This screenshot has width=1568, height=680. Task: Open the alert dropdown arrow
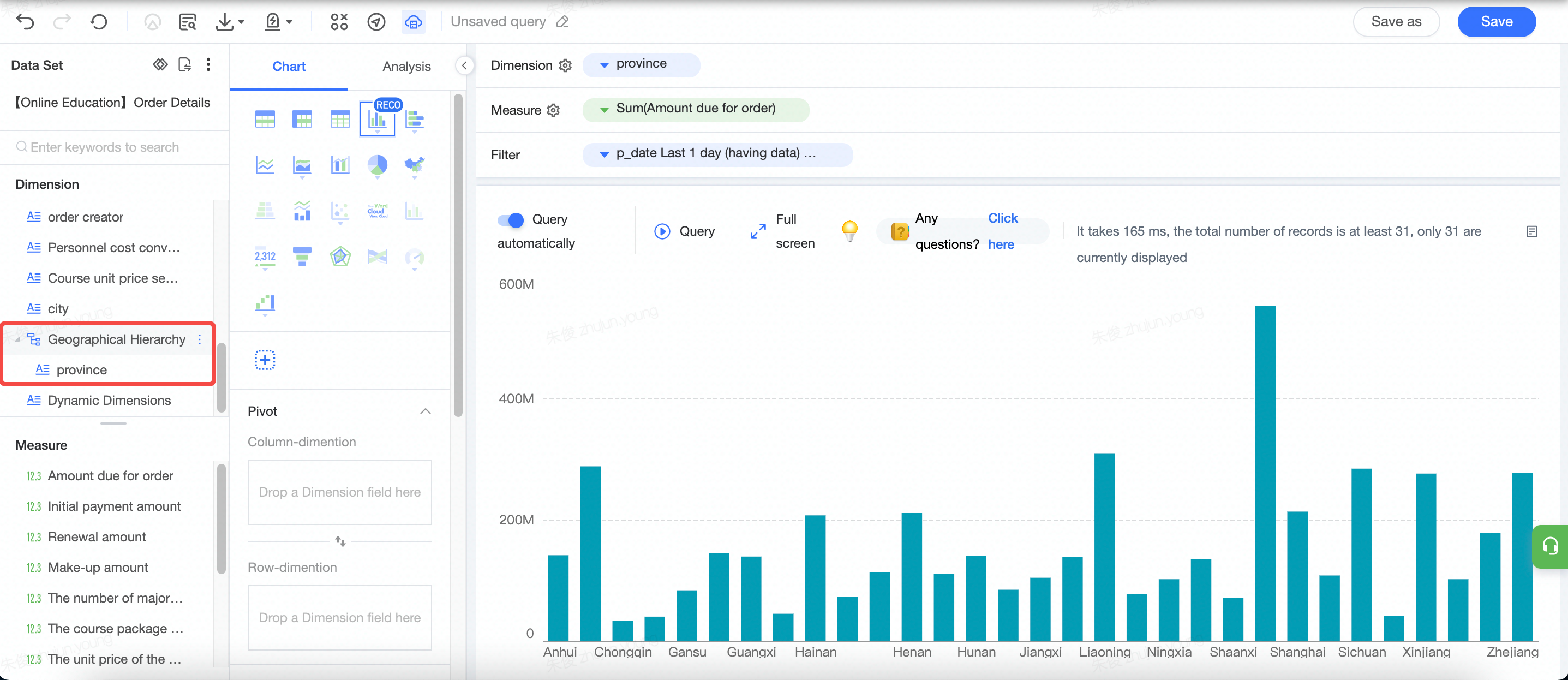point(289,22)
